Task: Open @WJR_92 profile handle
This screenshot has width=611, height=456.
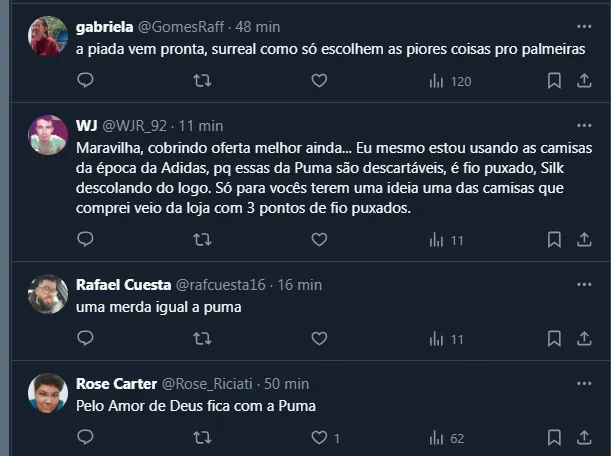Action: tap(136, 126)
